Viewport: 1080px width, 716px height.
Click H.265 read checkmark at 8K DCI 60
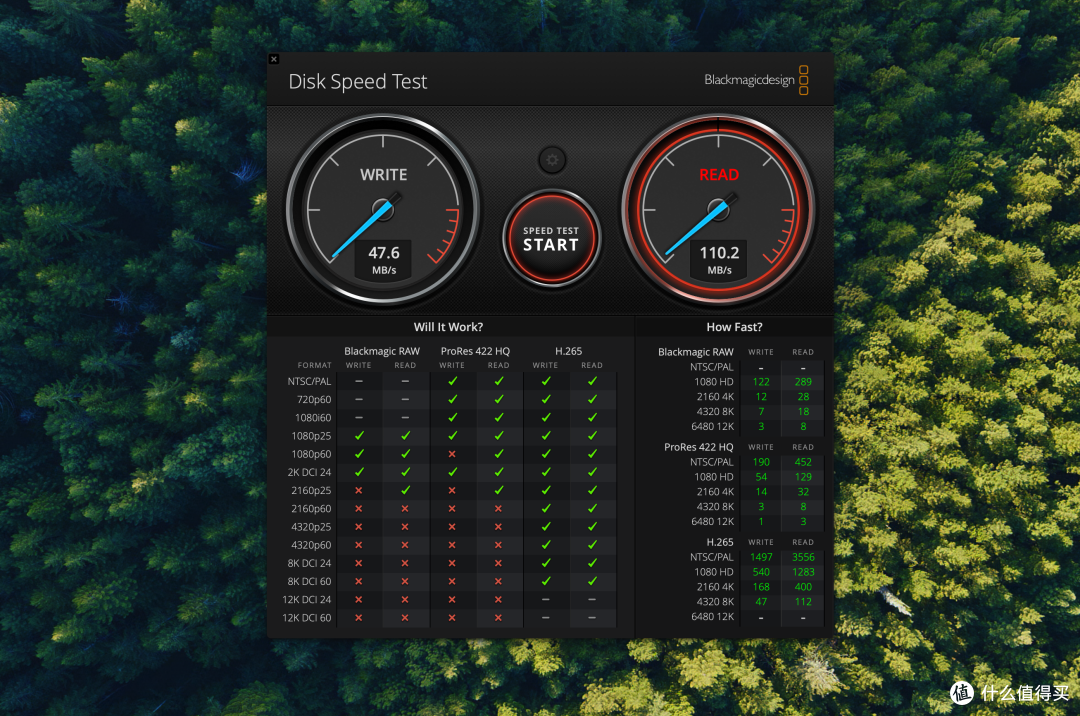[x=592, y=581]
